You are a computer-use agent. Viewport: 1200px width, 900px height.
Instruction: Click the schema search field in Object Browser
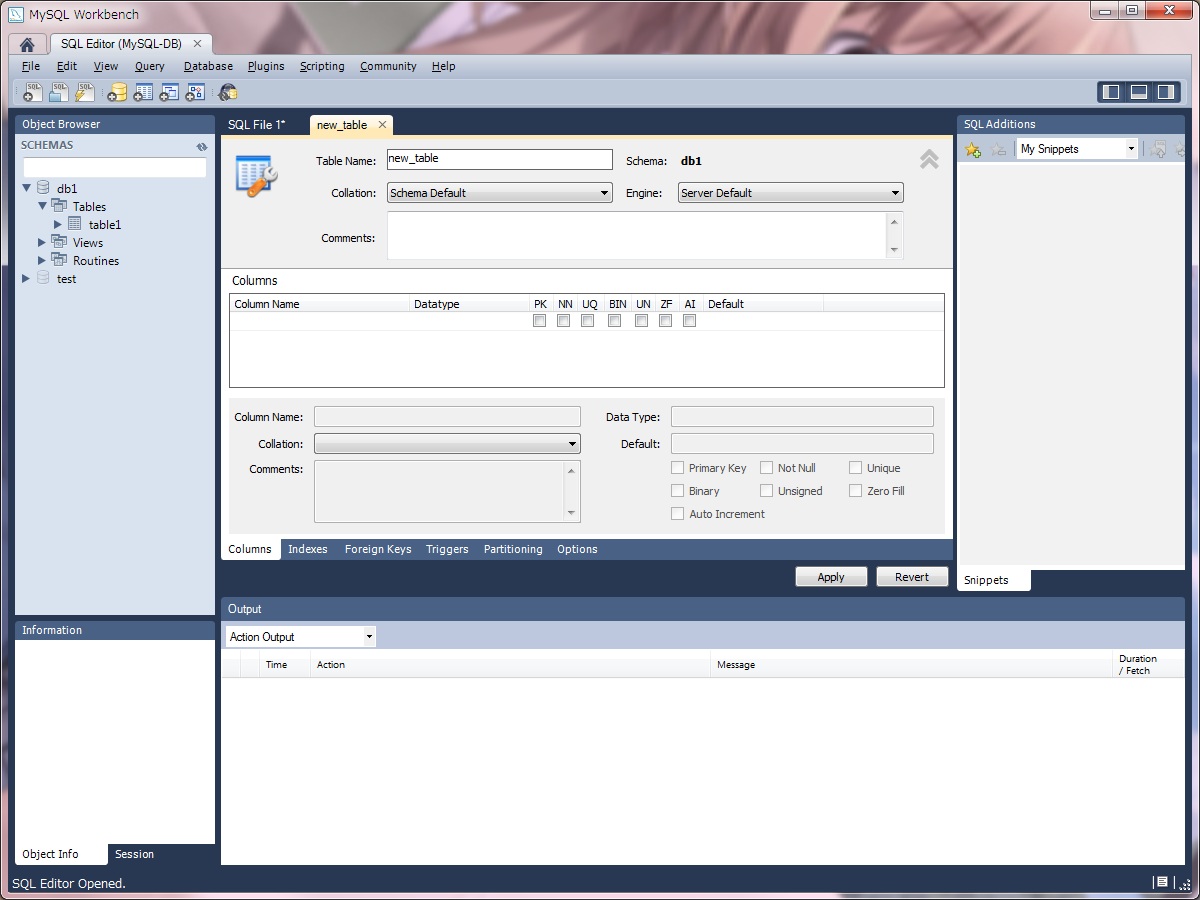click(115, 167)
